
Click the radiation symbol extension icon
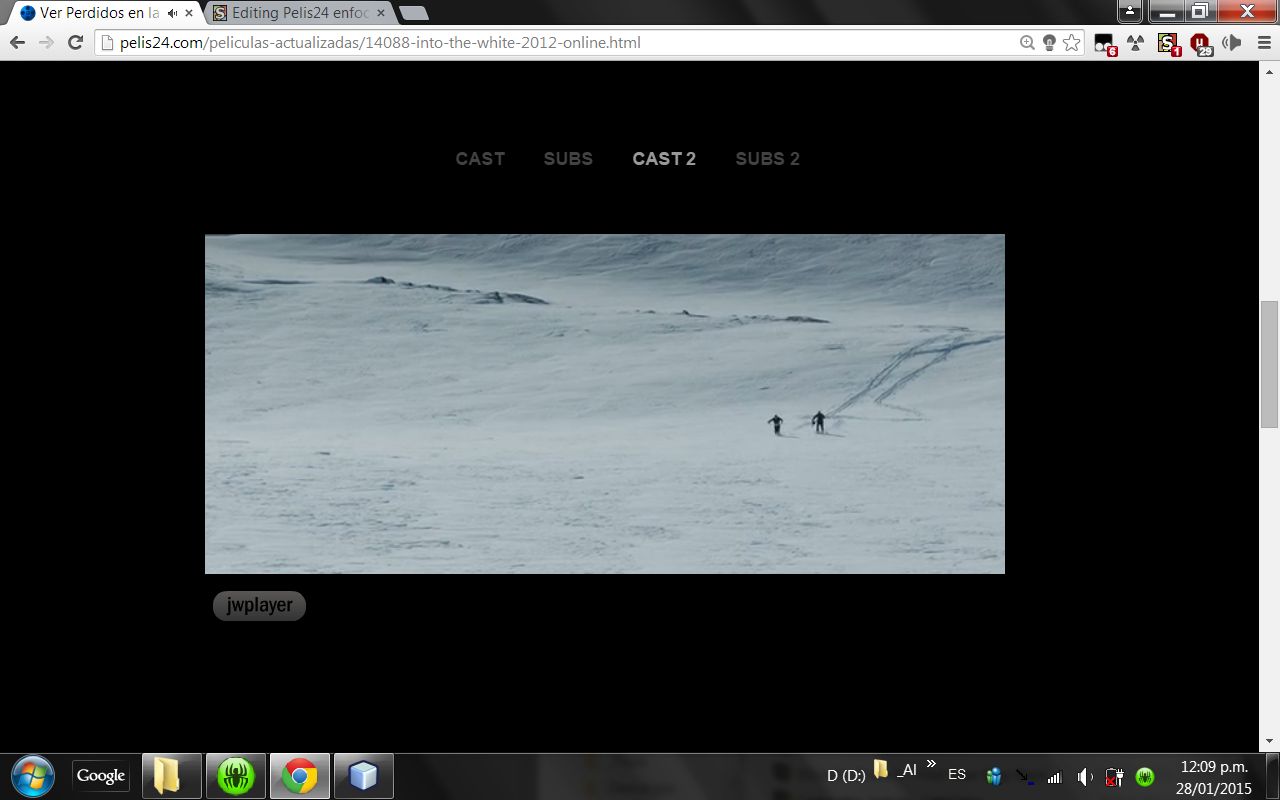coord(1135,43)
